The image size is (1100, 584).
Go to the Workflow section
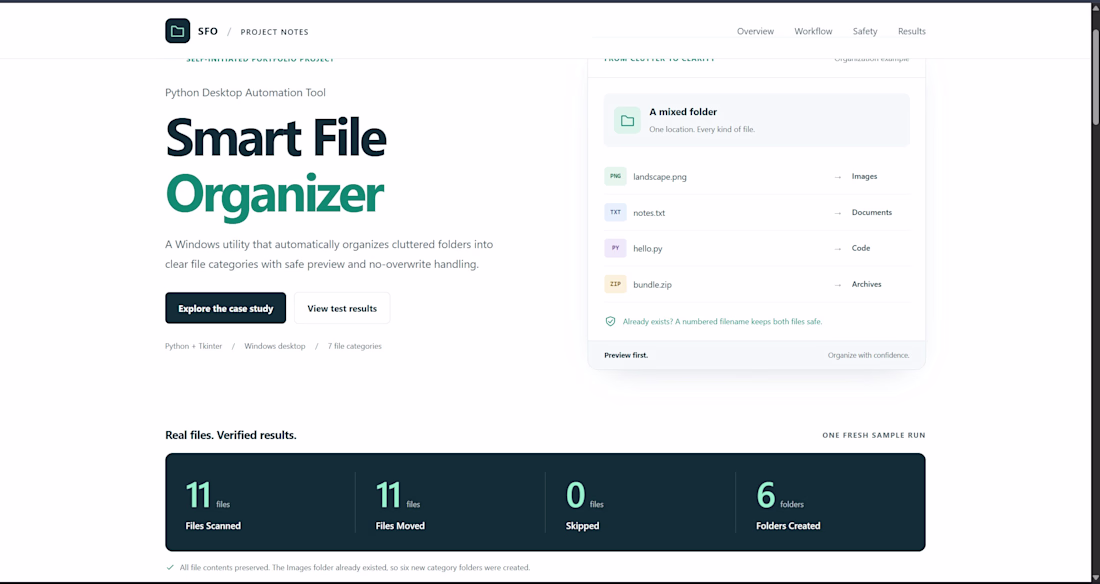[x=813, y=32]
